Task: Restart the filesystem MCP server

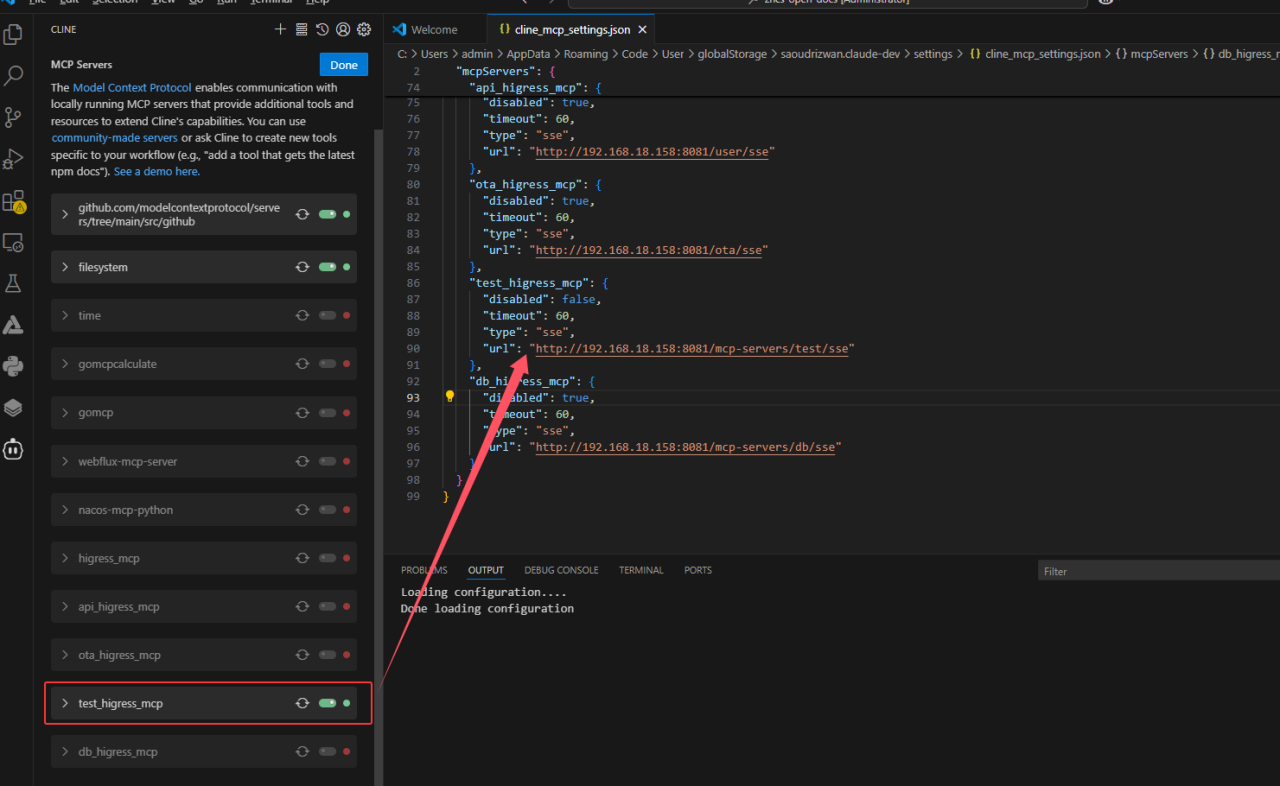Action: 302,267
